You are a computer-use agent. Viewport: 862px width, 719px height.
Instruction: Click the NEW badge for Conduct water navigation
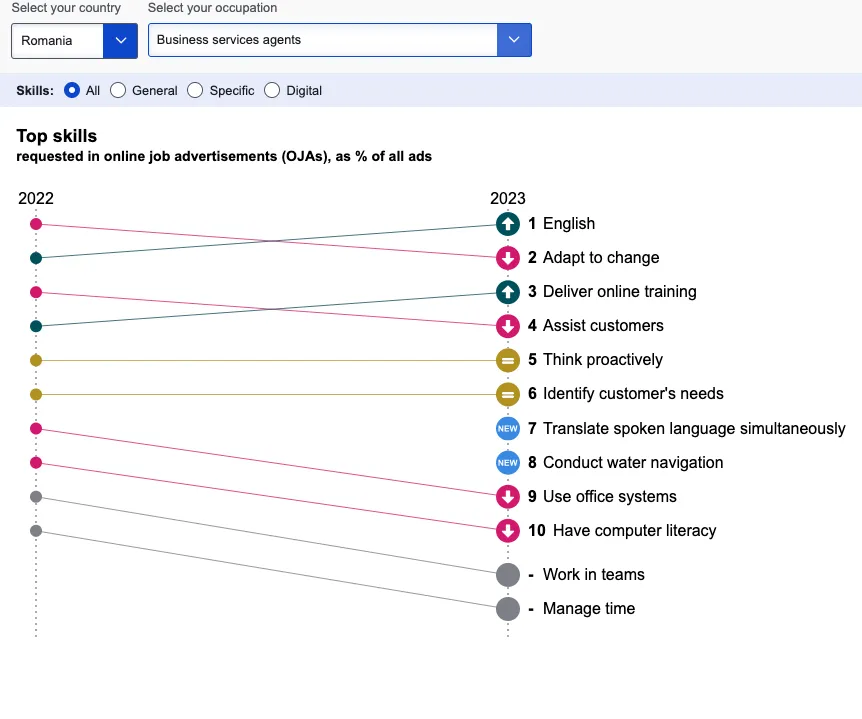pos(508,463)
